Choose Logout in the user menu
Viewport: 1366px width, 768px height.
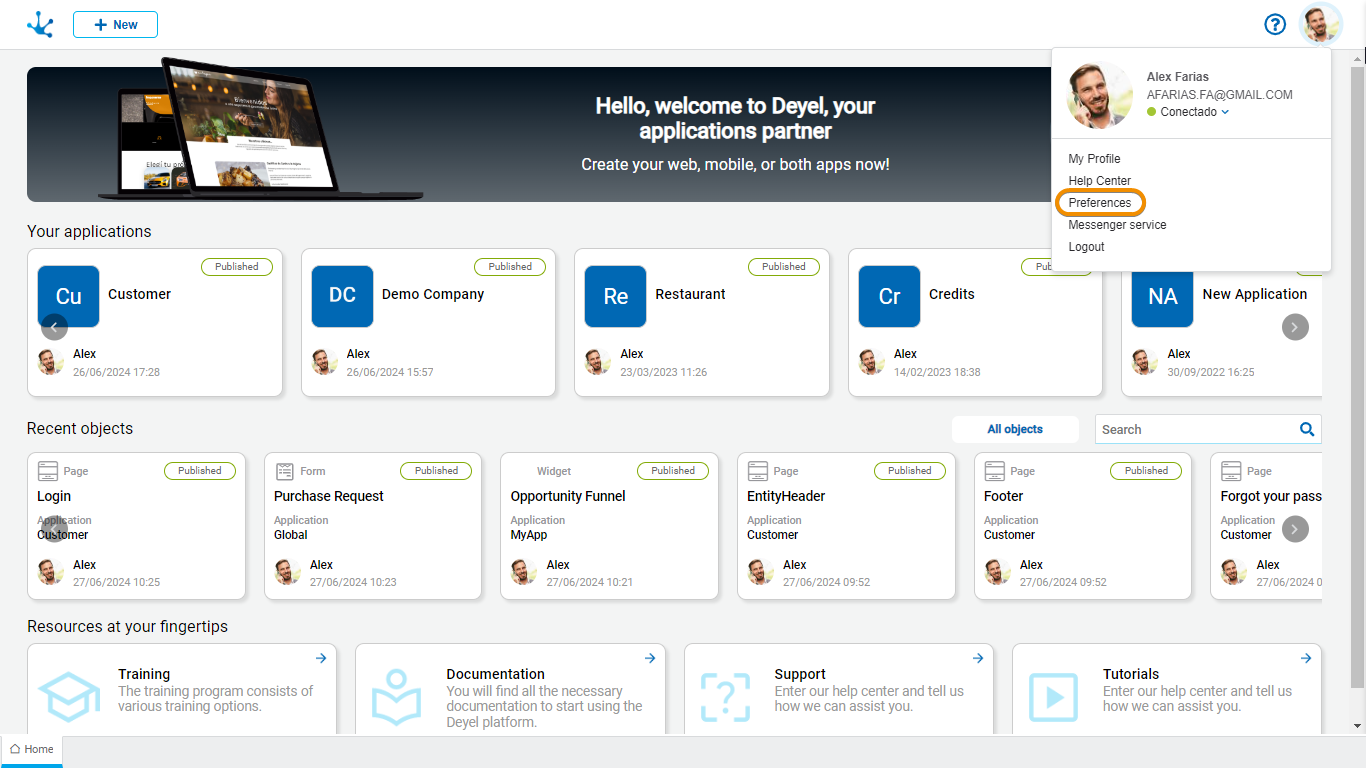point(1086,247)
